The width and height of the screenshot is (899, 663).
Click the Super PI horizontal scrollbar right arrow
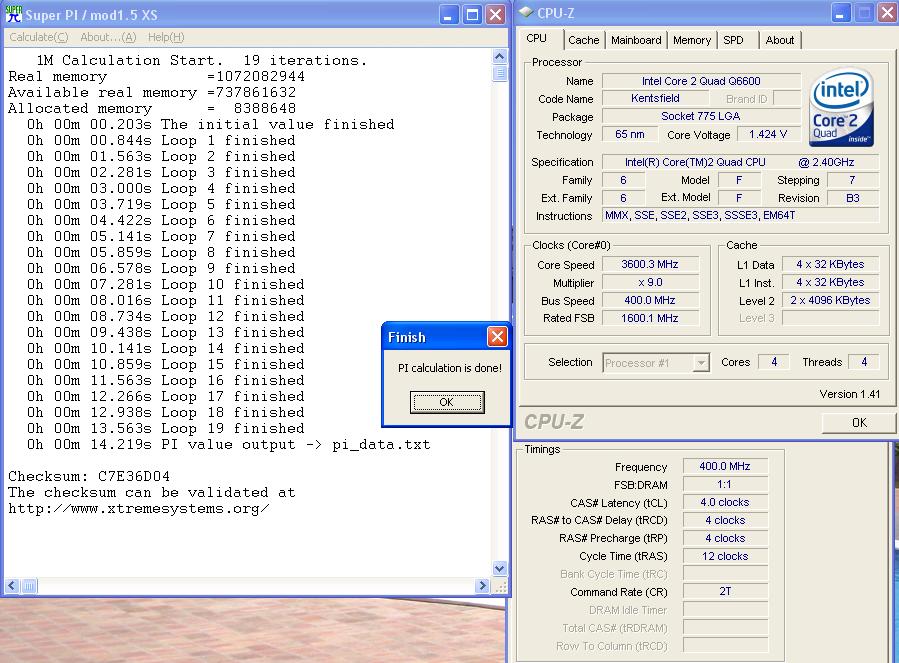482,586
